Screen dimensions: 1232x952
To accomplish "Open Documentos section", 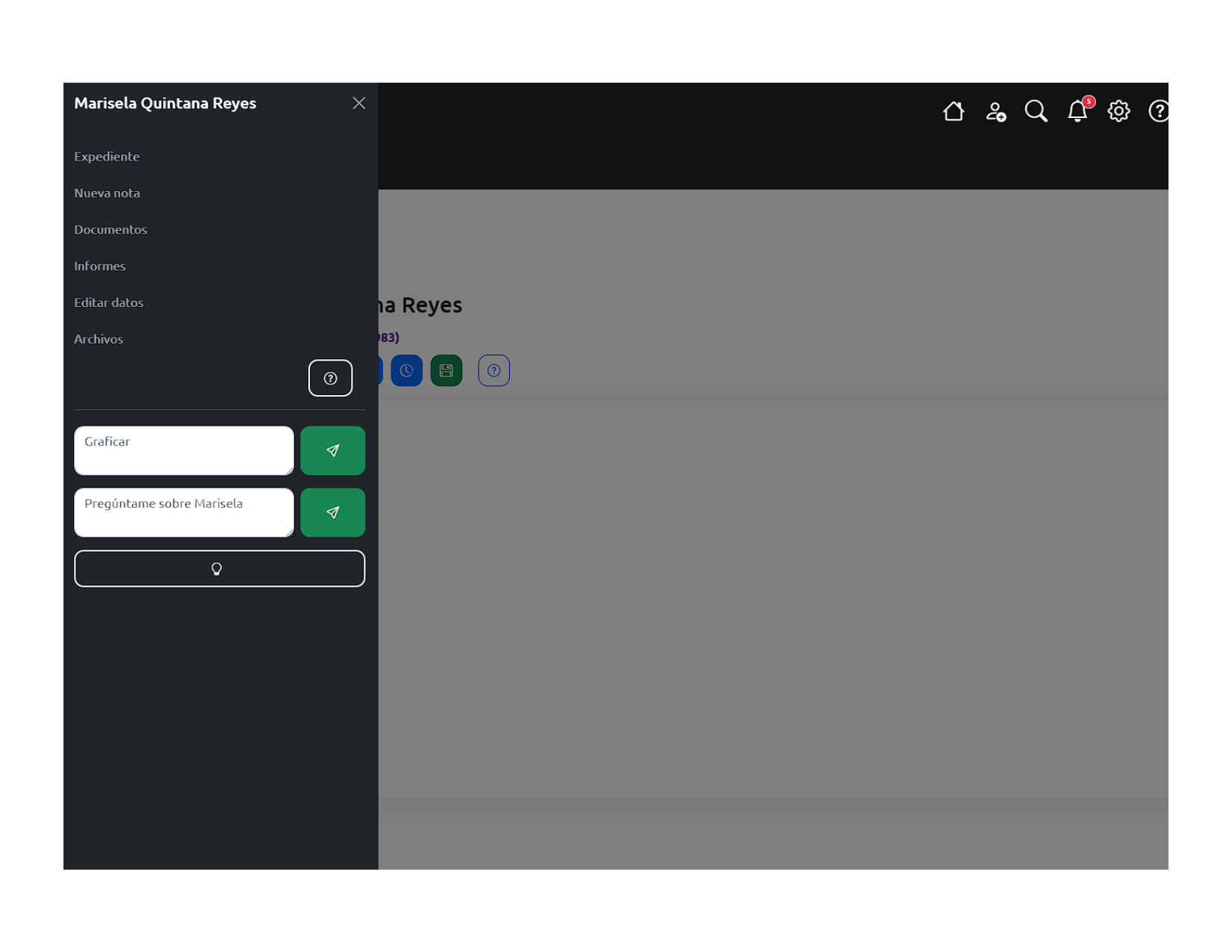I will coord(111,229).
